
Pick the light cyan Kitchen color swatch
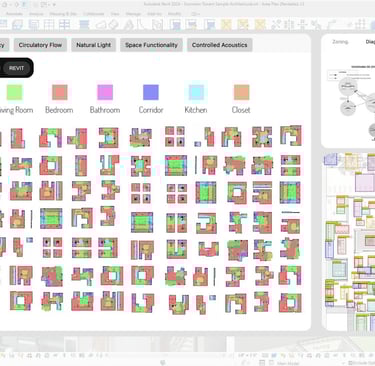(x=196, y=92)
